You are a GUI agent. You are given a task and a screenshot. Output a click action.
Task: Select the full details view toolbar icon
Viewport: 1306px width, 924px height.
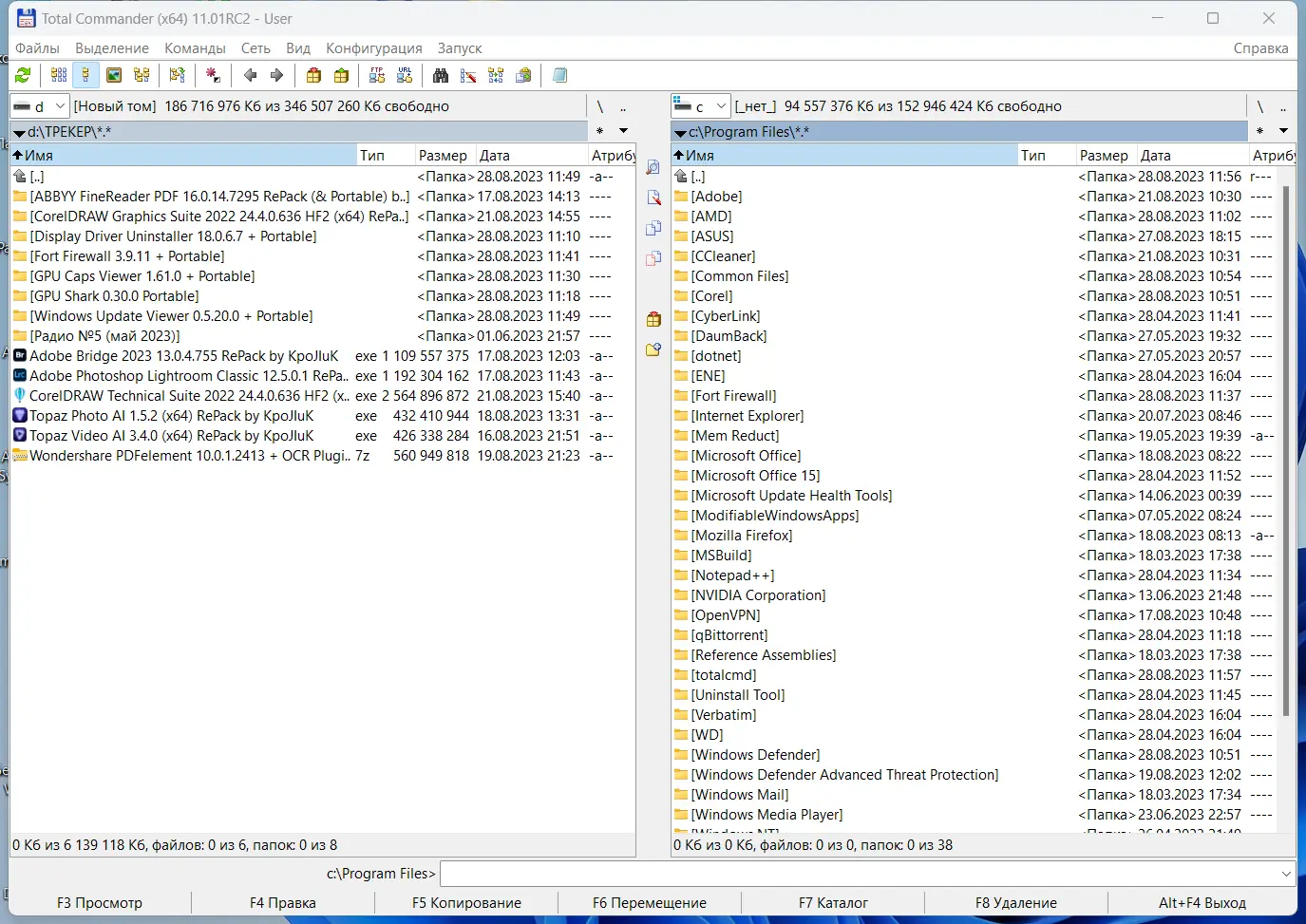(x=85, y=75)
